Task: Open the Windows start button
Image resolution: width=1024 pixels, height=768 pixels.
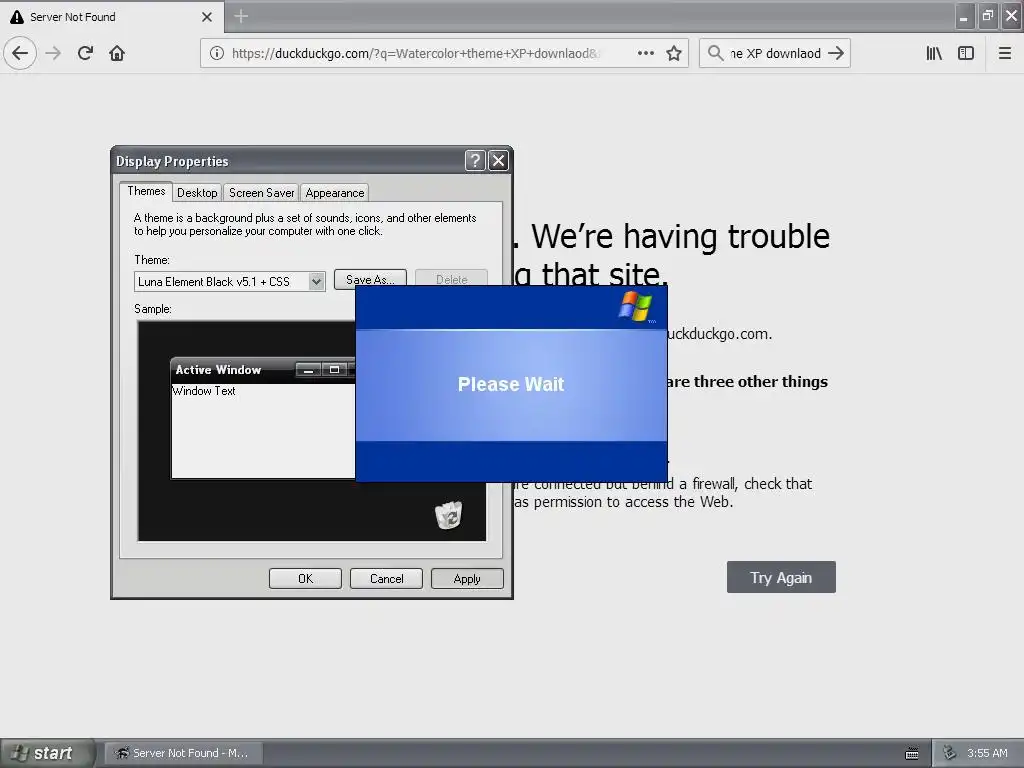Action: 47,753
